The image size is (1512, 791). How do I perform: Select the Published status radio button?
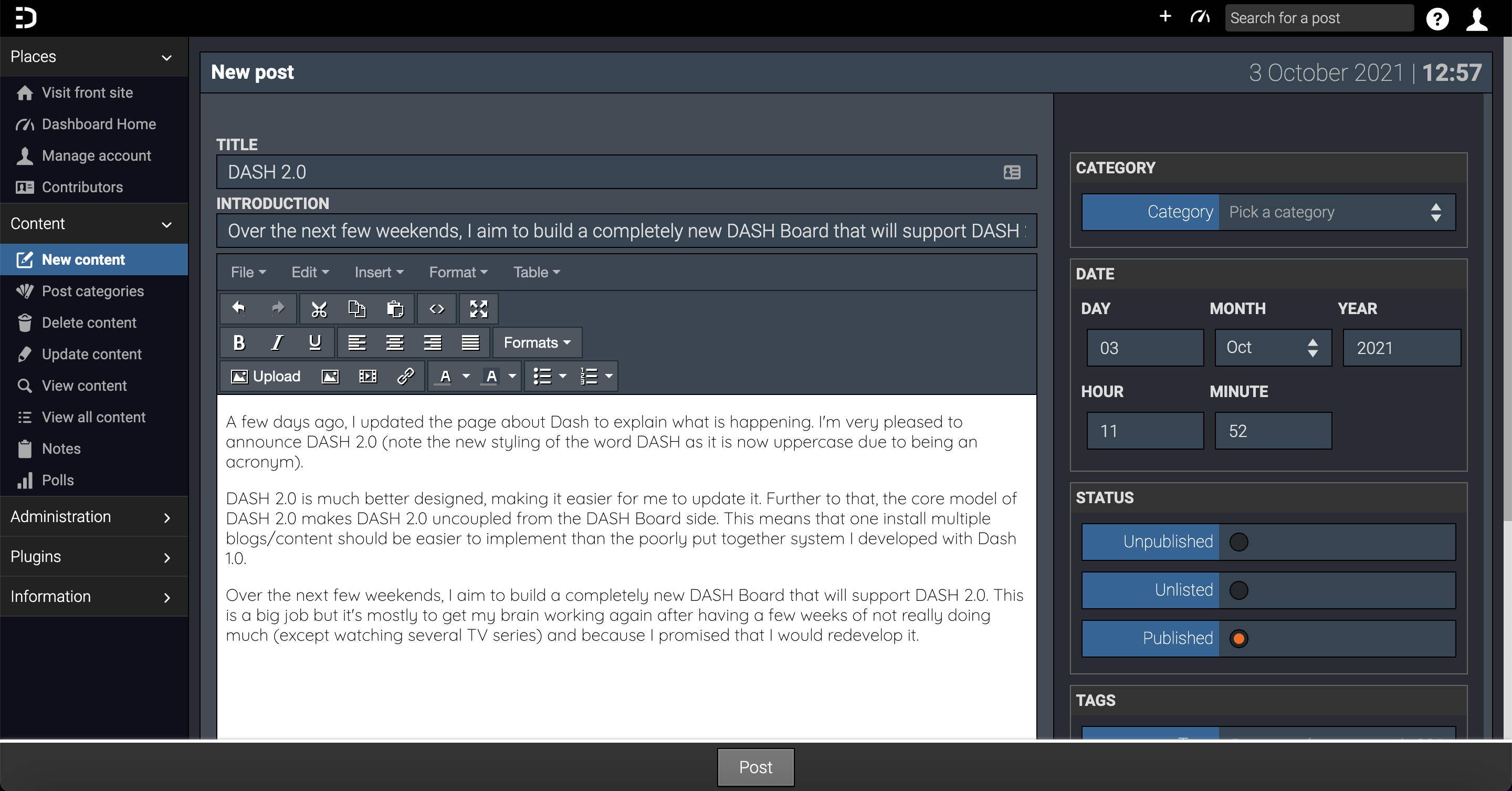[x=1240, y=639]
